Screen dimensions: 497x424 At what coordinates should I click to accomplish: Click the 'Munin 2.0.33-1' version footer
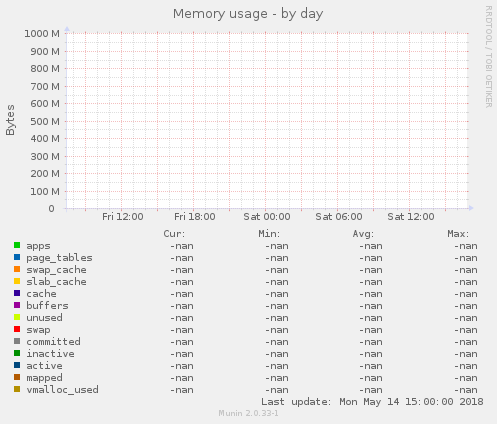[x=248, y=413]
